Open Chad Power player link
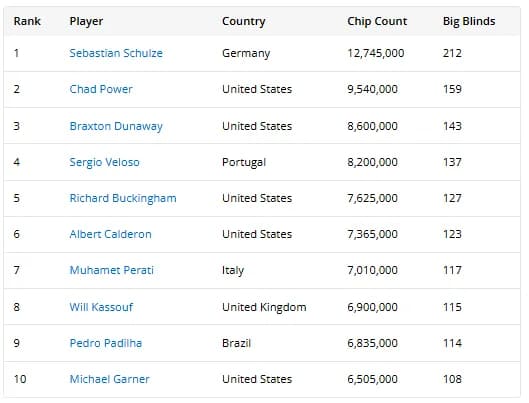 tap(101, 89)
